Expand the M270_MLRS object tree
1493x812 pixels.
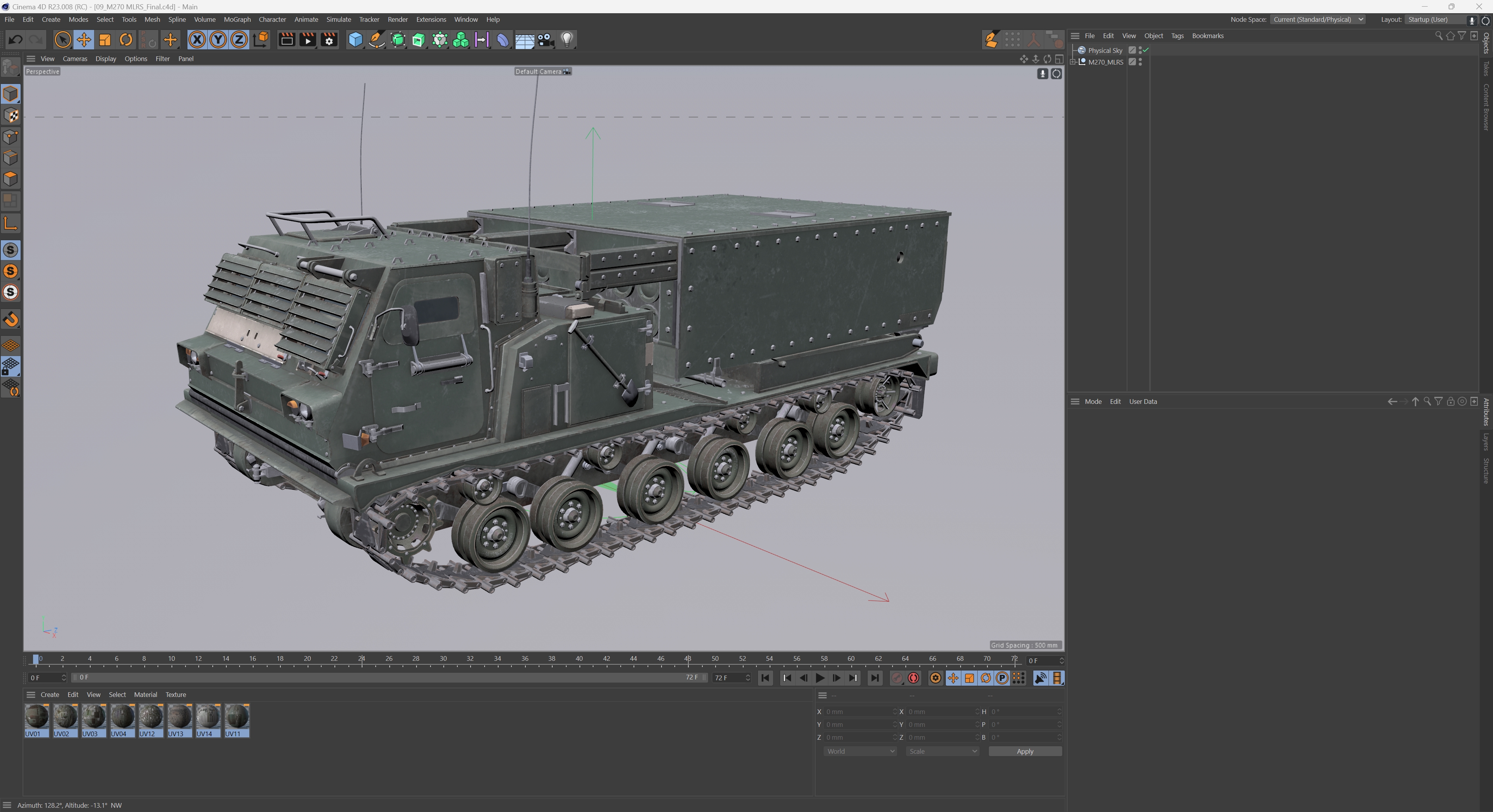[1073, 62]
